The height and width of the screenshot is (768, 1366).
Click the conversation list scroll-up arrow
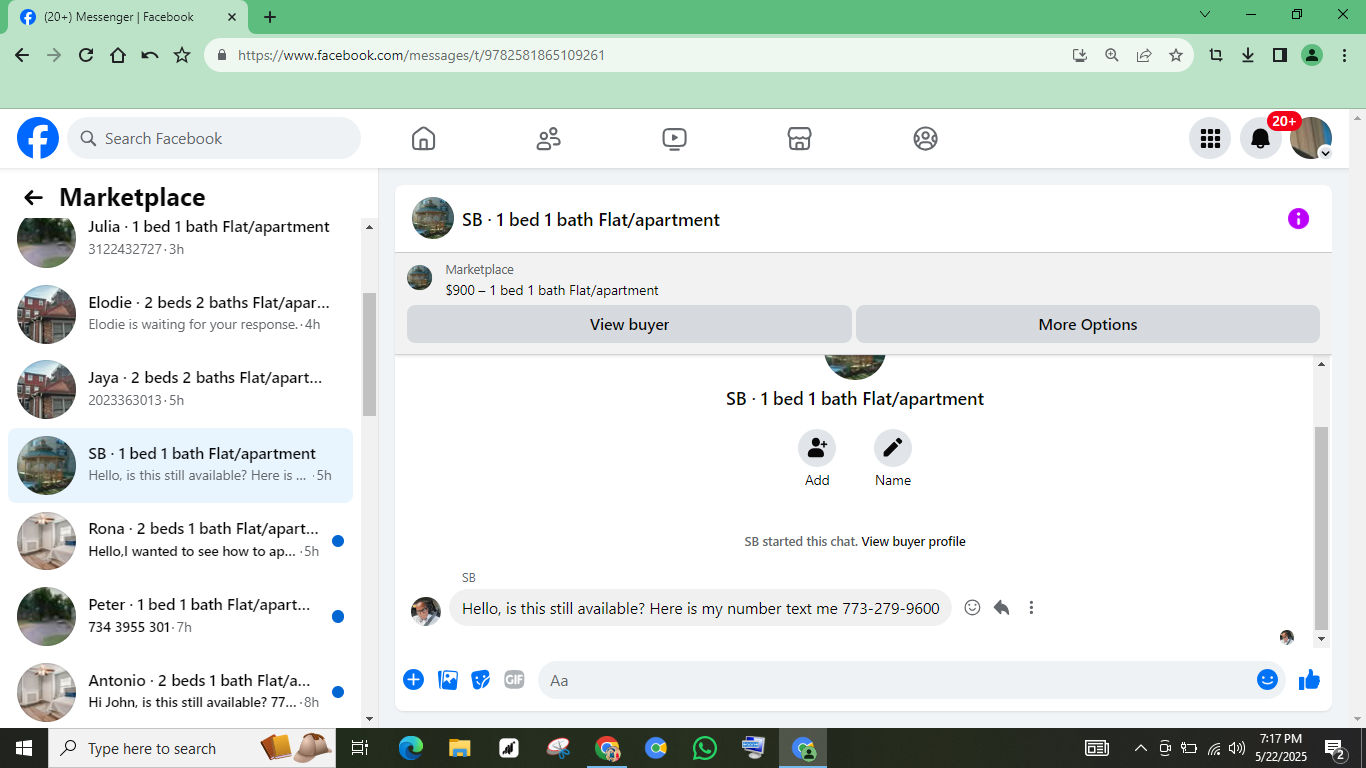pos(369,227)
